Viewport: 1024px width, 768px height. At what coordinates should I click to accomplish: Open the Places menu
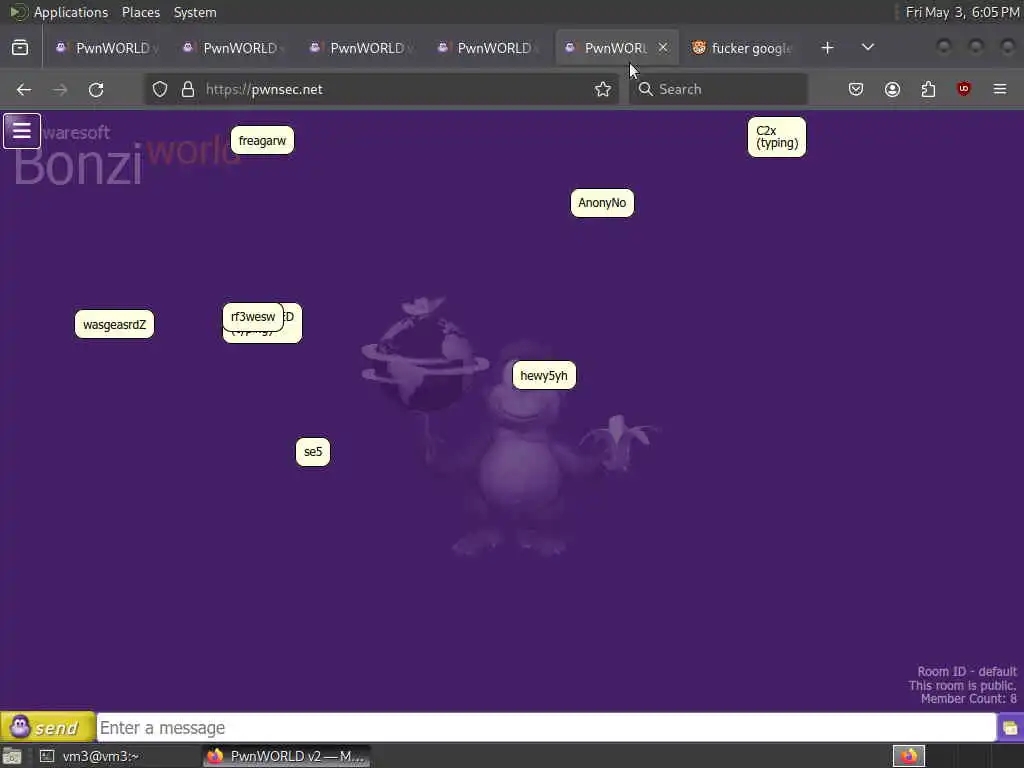[140, 12]
